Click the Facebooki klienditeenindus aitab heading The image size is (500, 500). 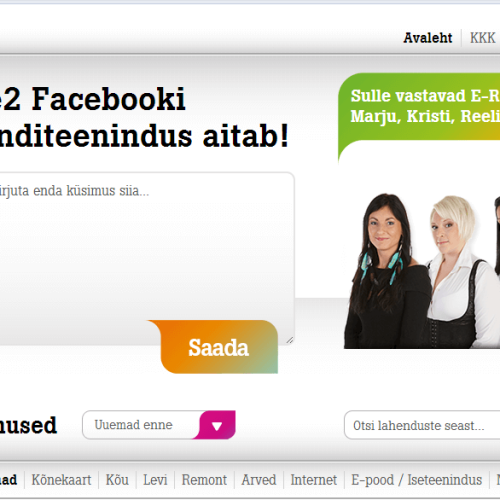(144, 117)
